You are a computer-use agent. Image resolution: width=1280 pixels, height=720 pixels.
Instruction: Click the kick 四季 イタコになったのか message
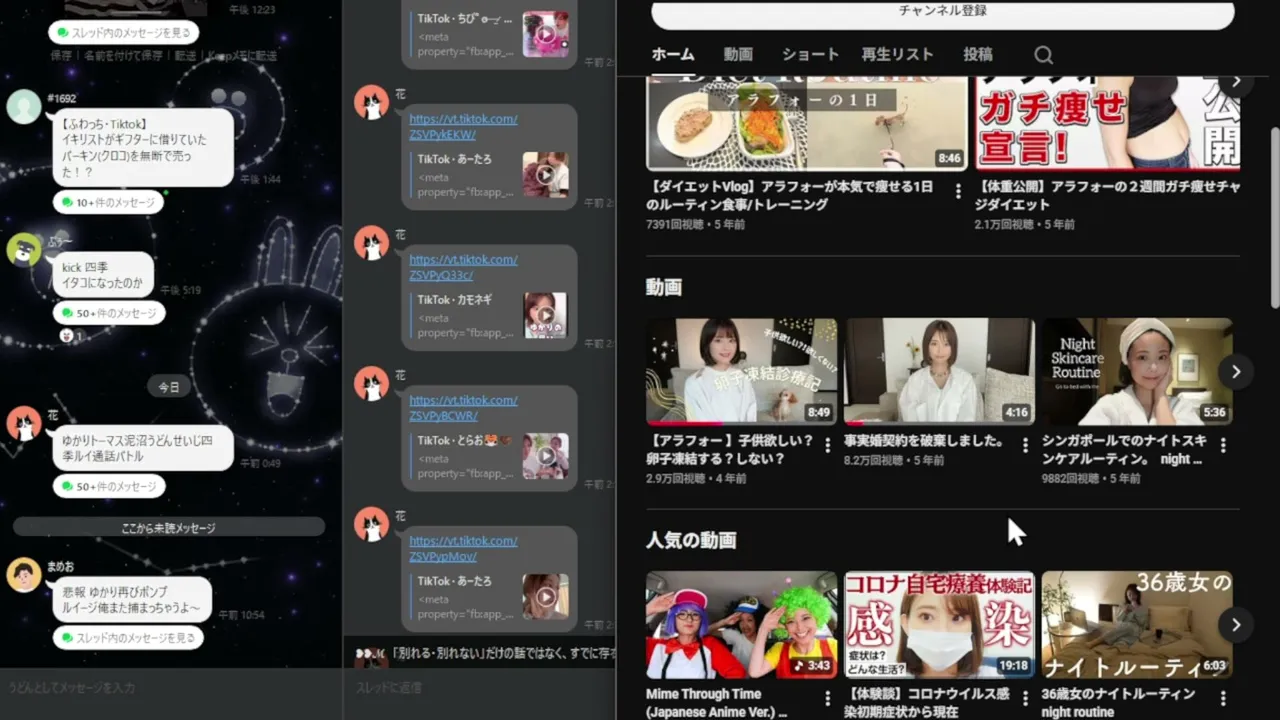click(103, 275)
